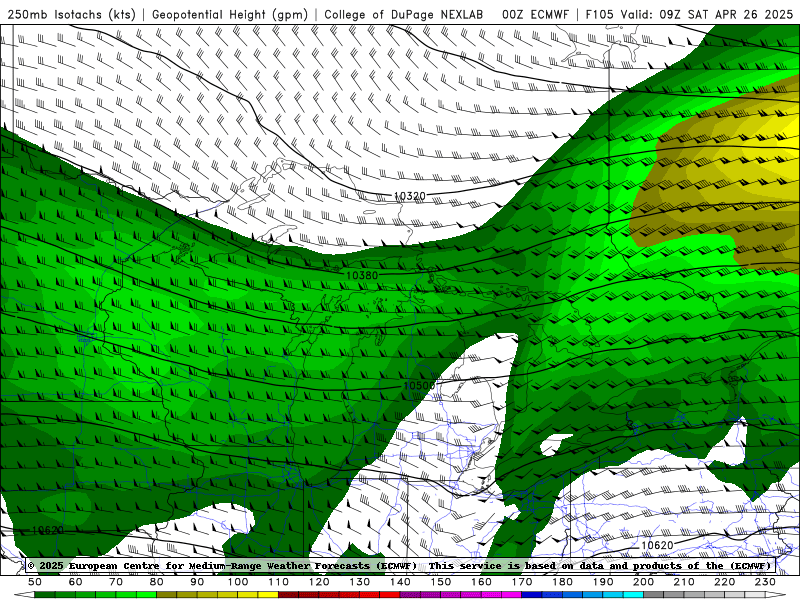Screen dimensions: 800x600
Task: Click the 230 knot legend label
Action: [766, 582]
